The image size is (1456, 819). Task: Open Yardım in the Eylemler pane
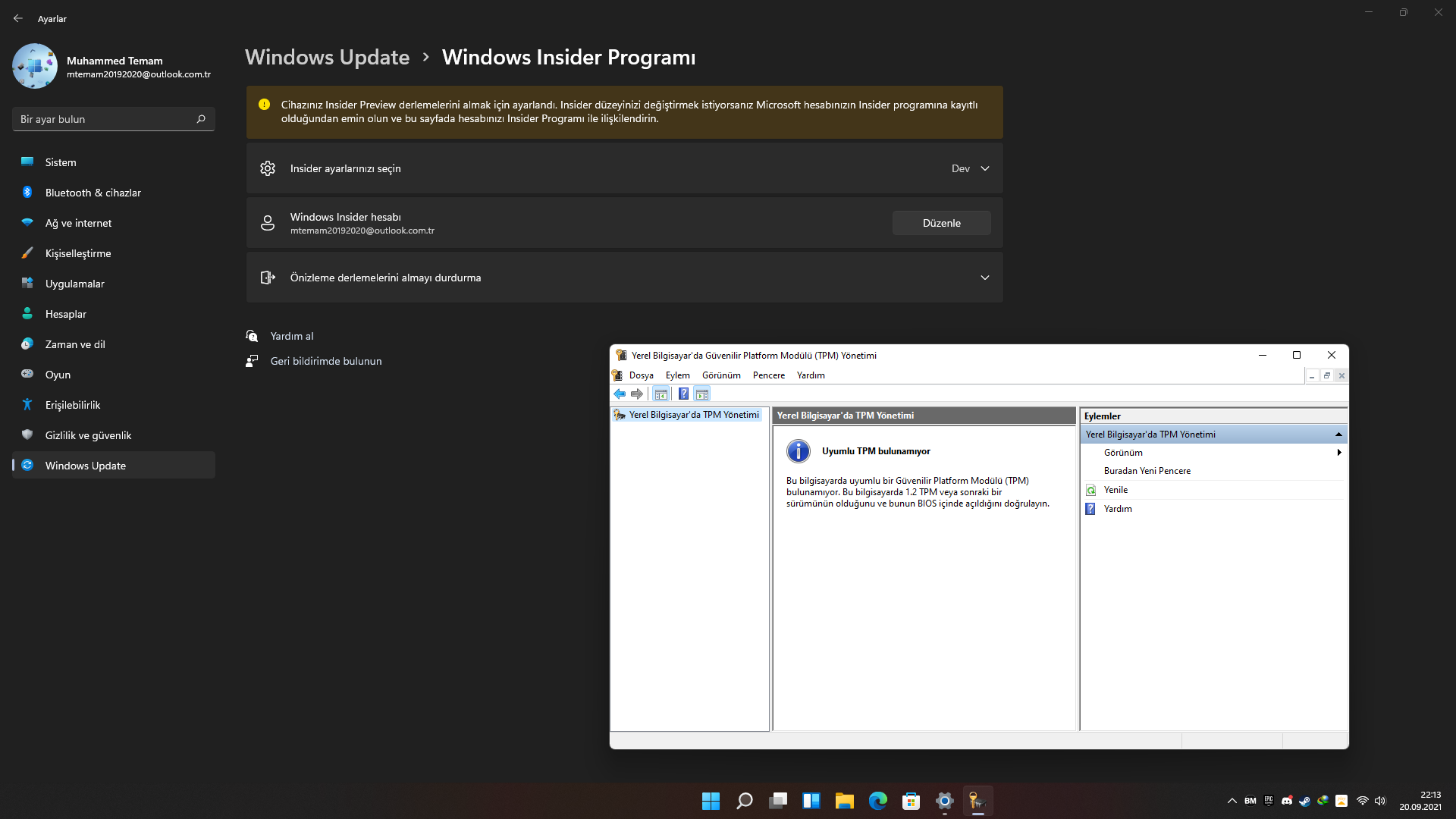[1118, 509]
